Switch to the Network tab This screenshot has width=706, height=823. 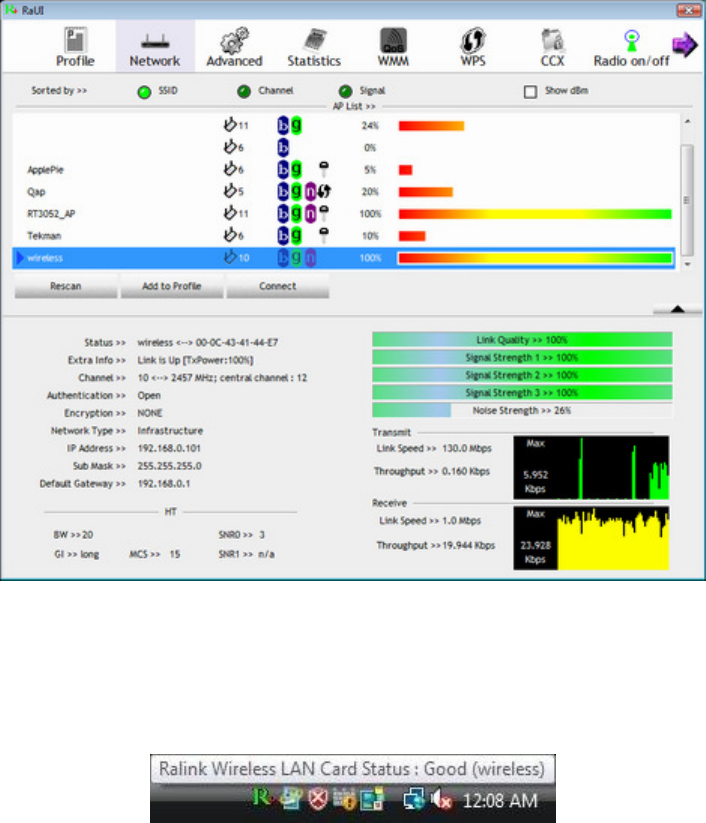click(x=155, y=47)
